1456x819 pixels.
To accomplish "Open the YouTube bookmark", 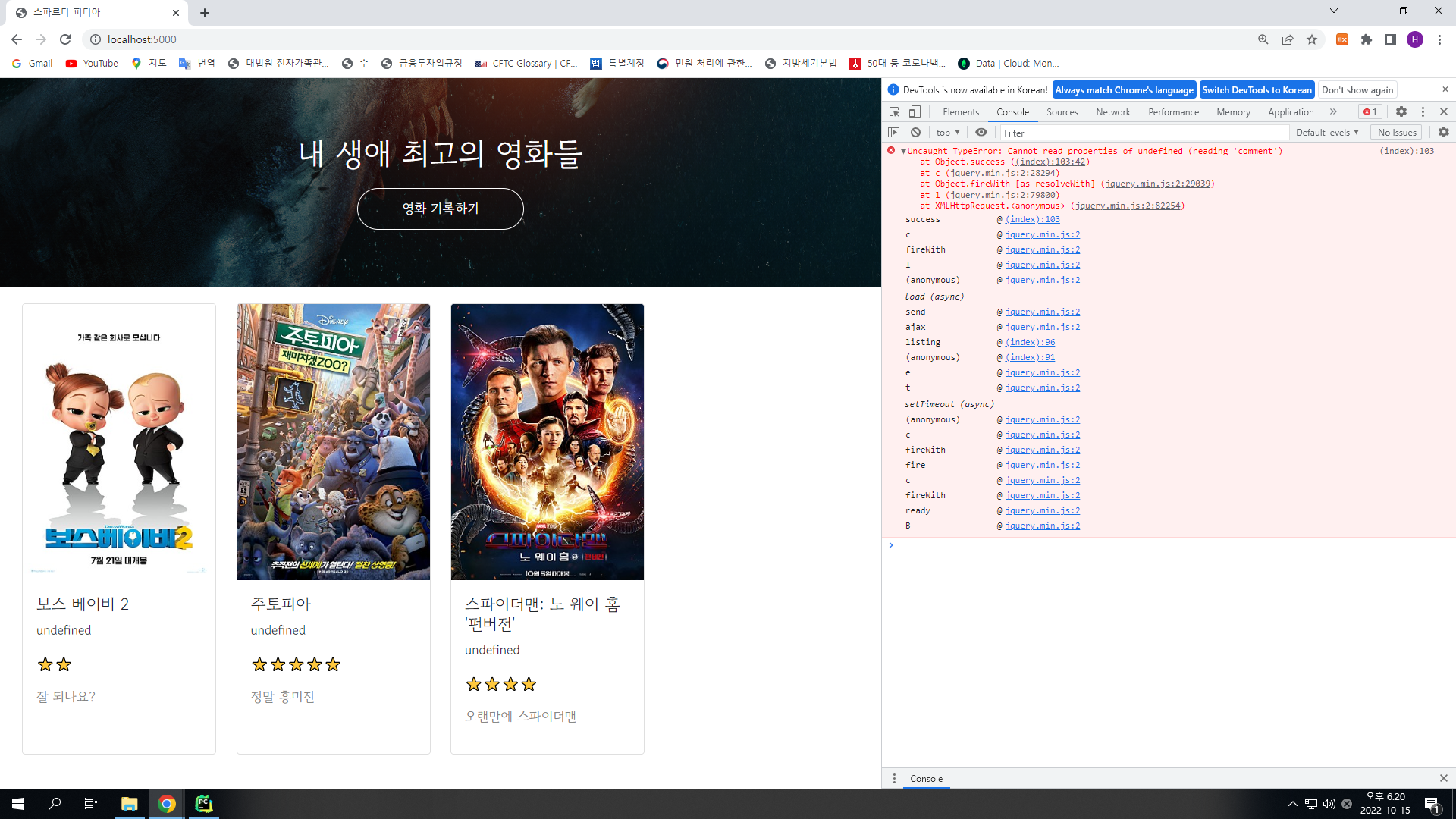I will point(92,63).
